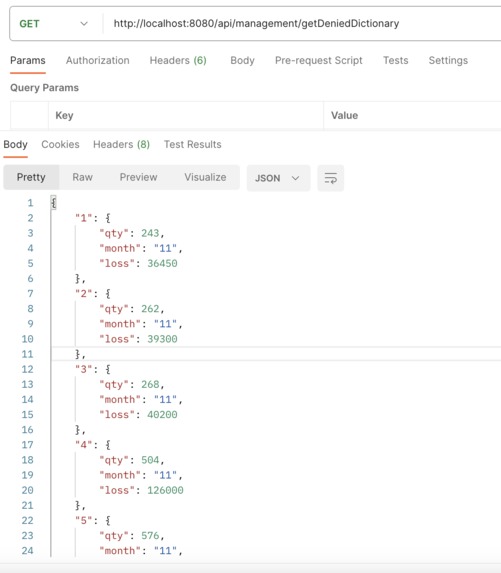501x573 pixels.
Task: Open the GET method dropdown
Action: coord(54,24)
